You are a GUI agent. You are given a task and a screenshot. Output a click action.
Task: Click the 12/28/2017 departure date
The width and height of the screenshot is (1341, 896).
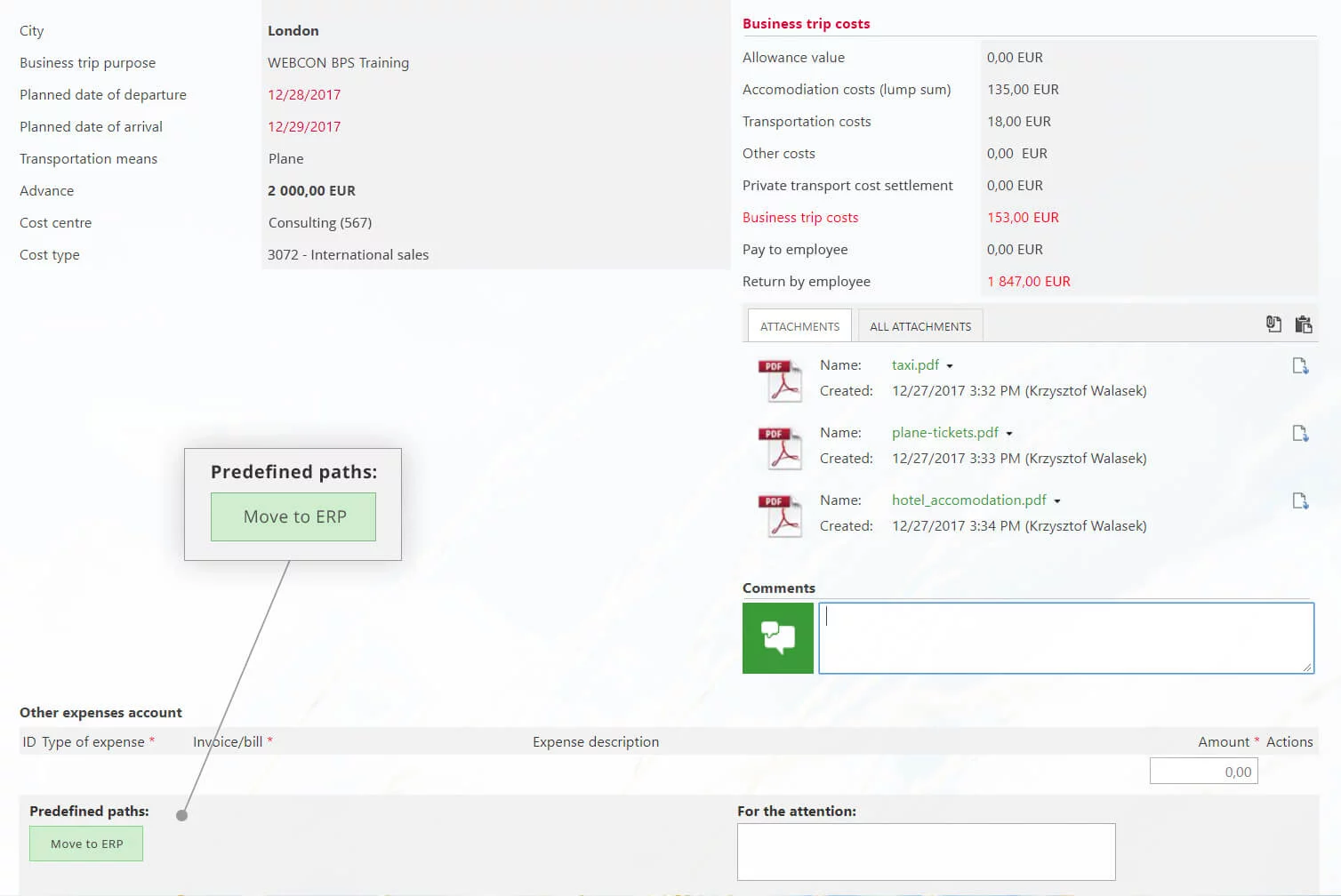(304, 95)
